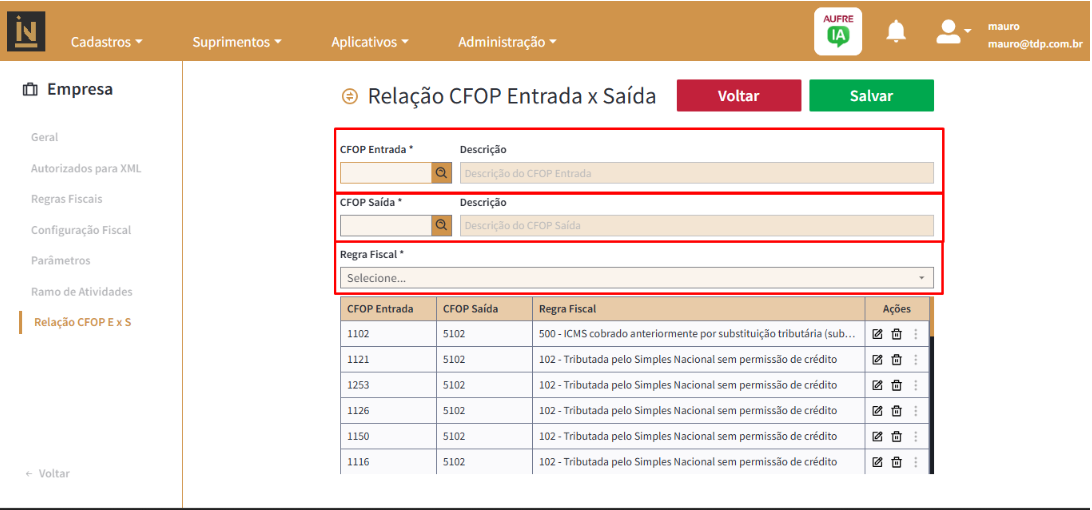
Task: Expand the Regra Fiscal dropdown
Action: pos(636,278)
